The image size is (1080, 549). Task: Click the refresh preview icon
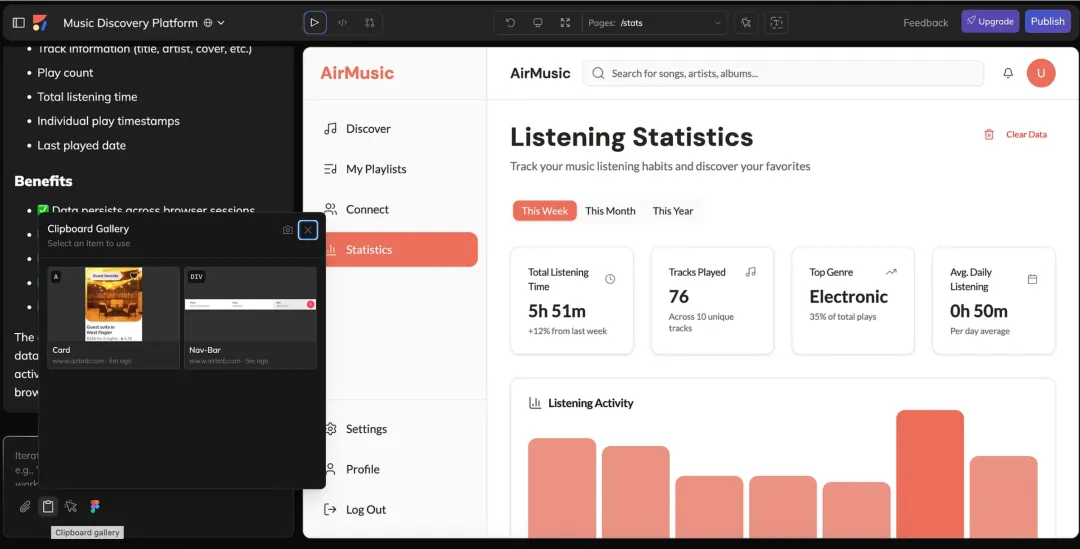click(x=510, y=23)
